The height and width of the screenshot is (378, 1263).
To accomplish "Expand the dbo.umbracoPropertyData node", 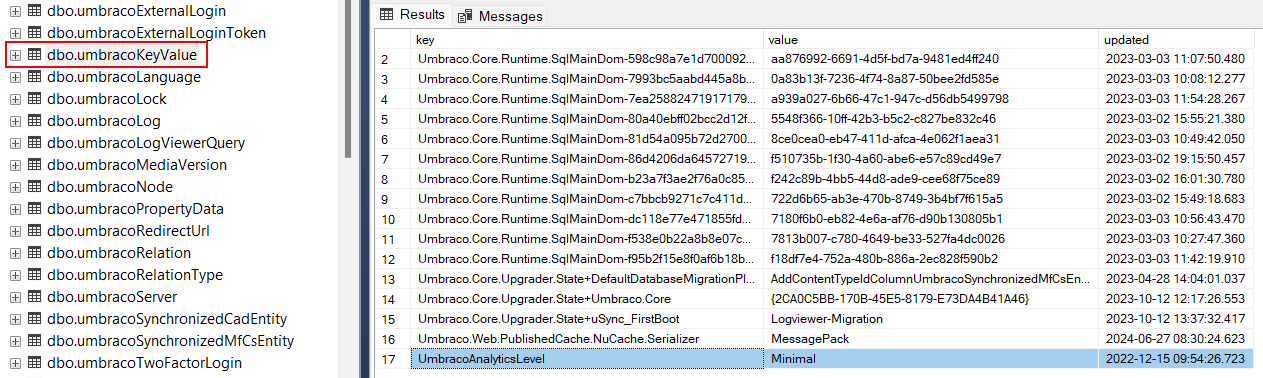I will (15, 209).
